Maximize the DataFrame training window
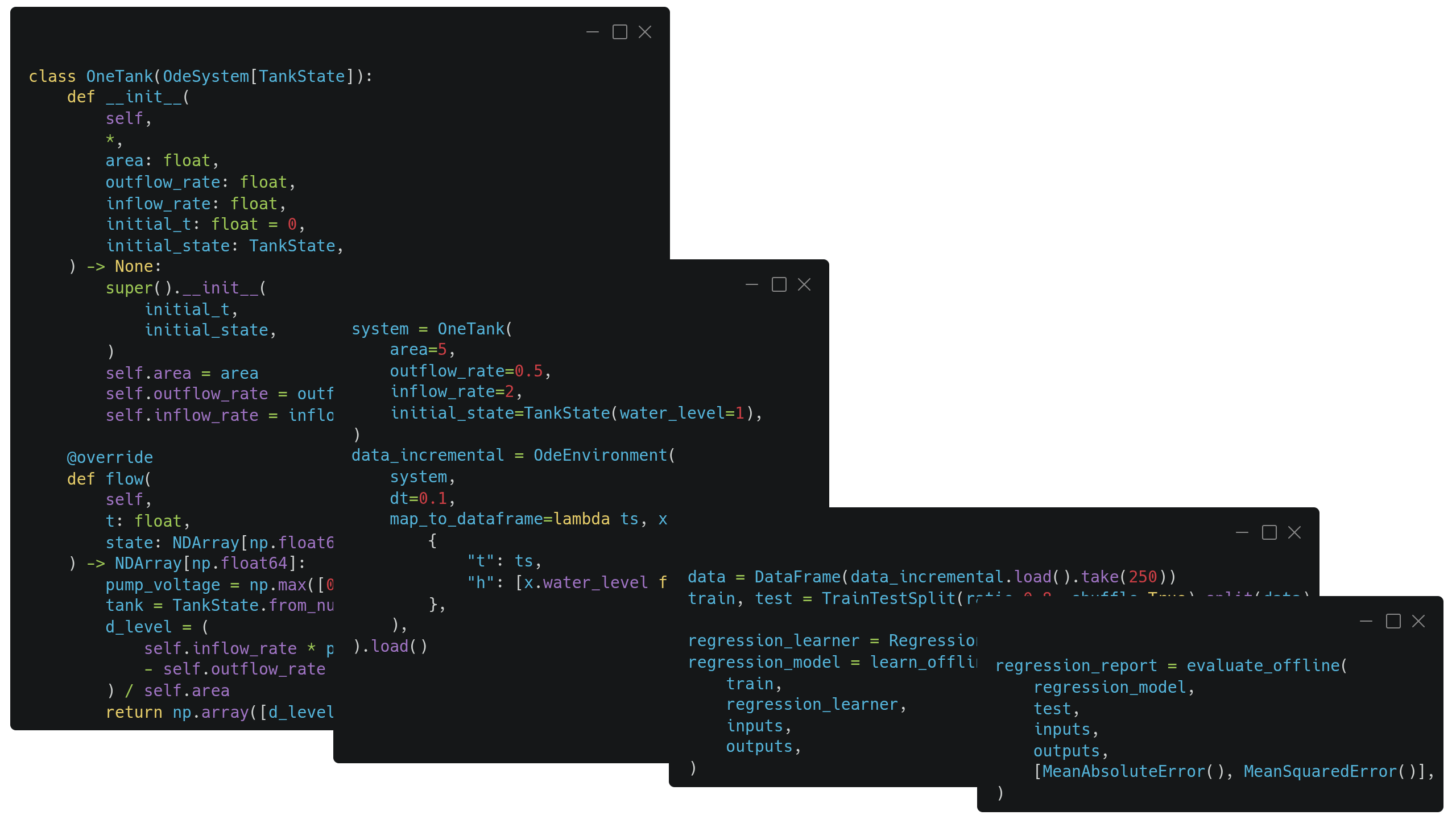 pos(1269,532)
